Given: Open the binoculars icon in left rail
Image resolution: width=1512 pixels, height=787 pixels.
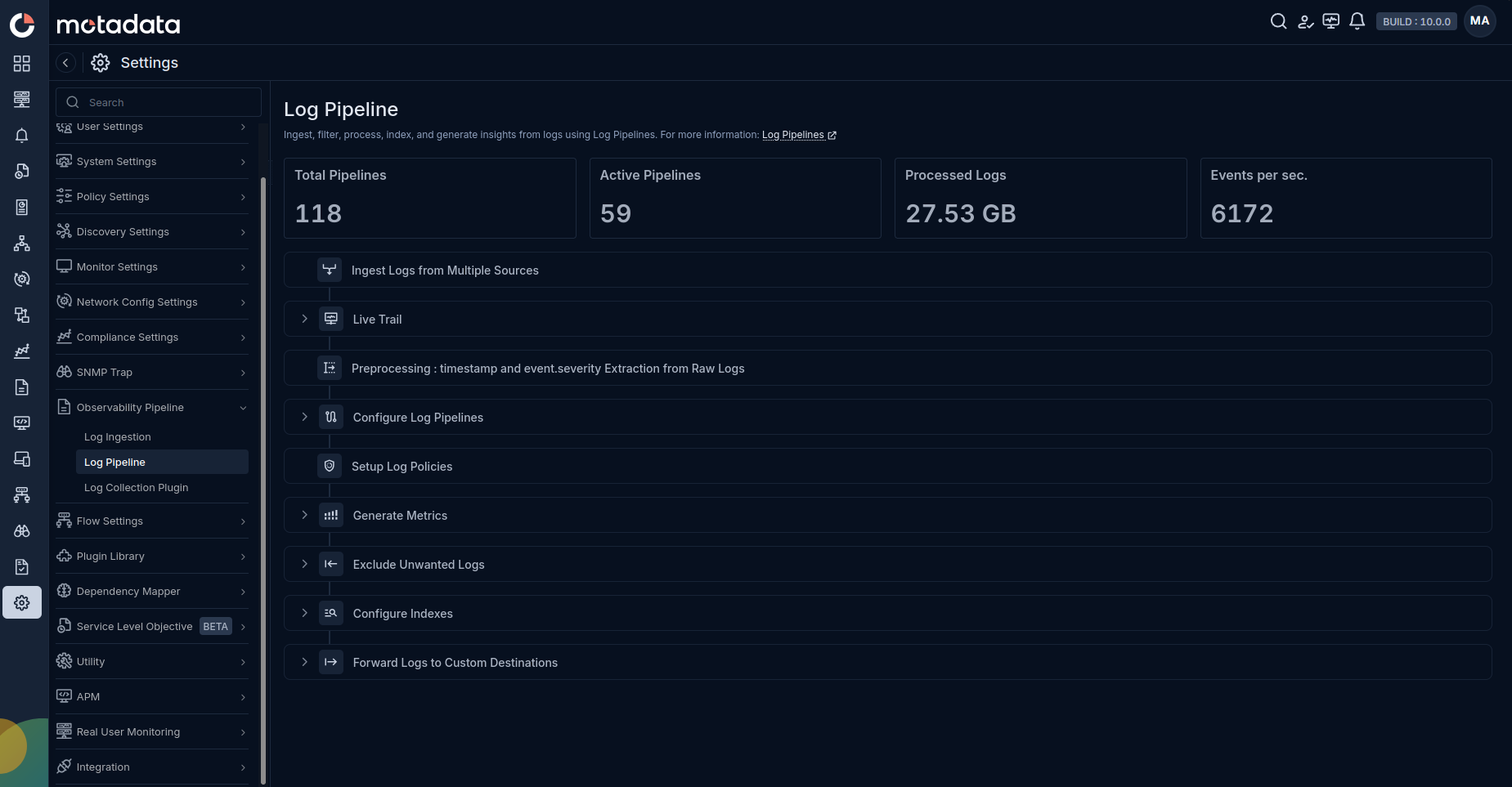Looking at the screenshot, I should click(x=22, y=531).
